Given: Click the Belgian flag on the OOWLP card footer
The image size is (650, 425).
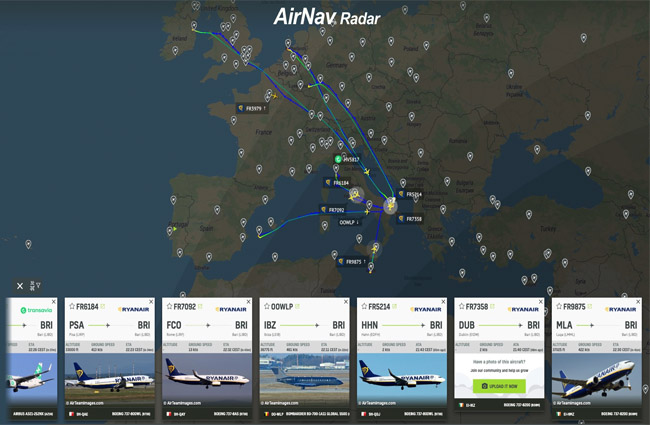Looking at the screenshot, I should [266, 414].
